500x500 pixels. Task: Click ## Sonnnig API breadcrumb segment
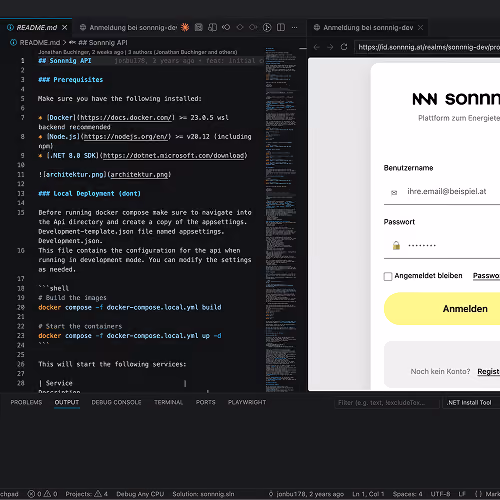pyautogui.click(x=103, y=43)
